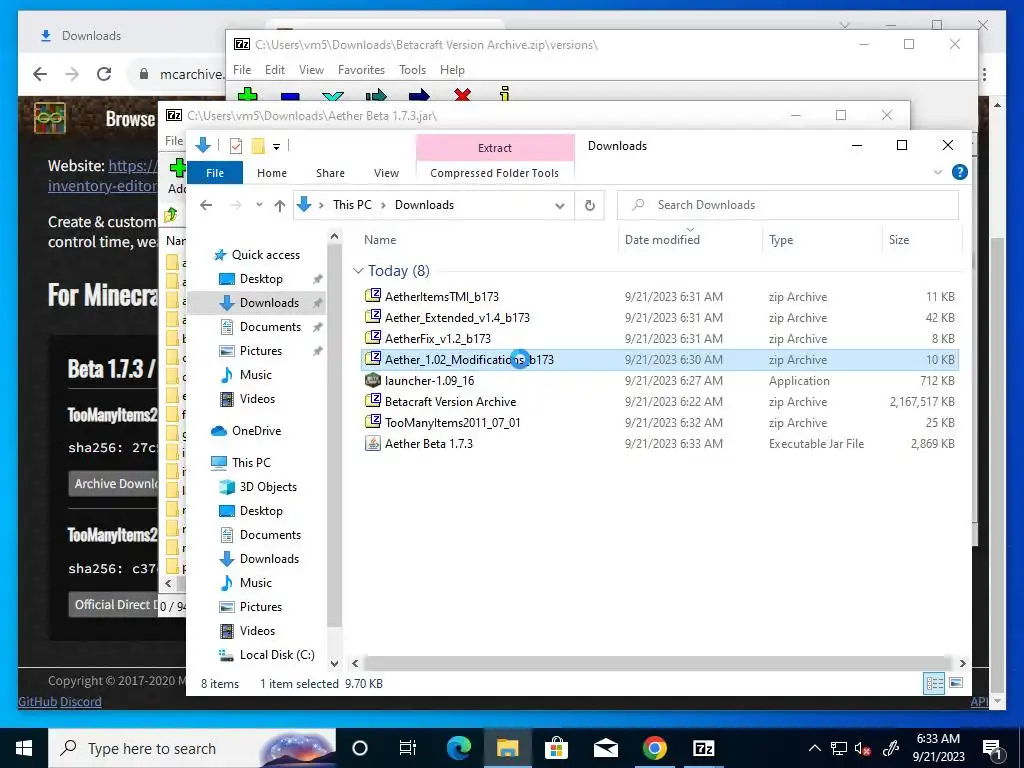Open the recent locations dropdown arrow
Image resolution: width=1024 pixels, height=768 pixels.
(x=259, y=205)
